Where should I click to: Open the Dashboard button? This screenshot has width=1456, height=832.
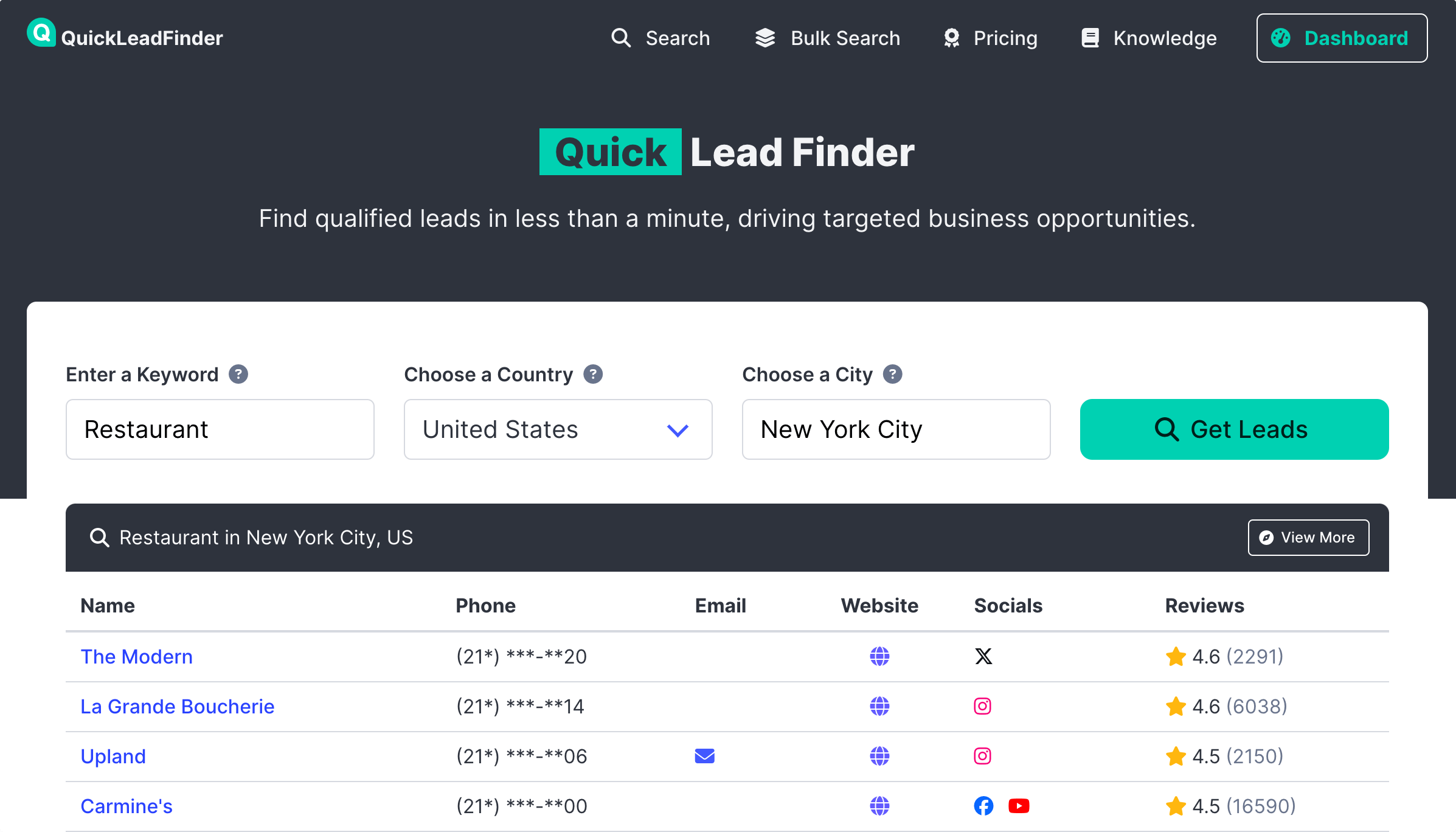[x=1342, y=38]
